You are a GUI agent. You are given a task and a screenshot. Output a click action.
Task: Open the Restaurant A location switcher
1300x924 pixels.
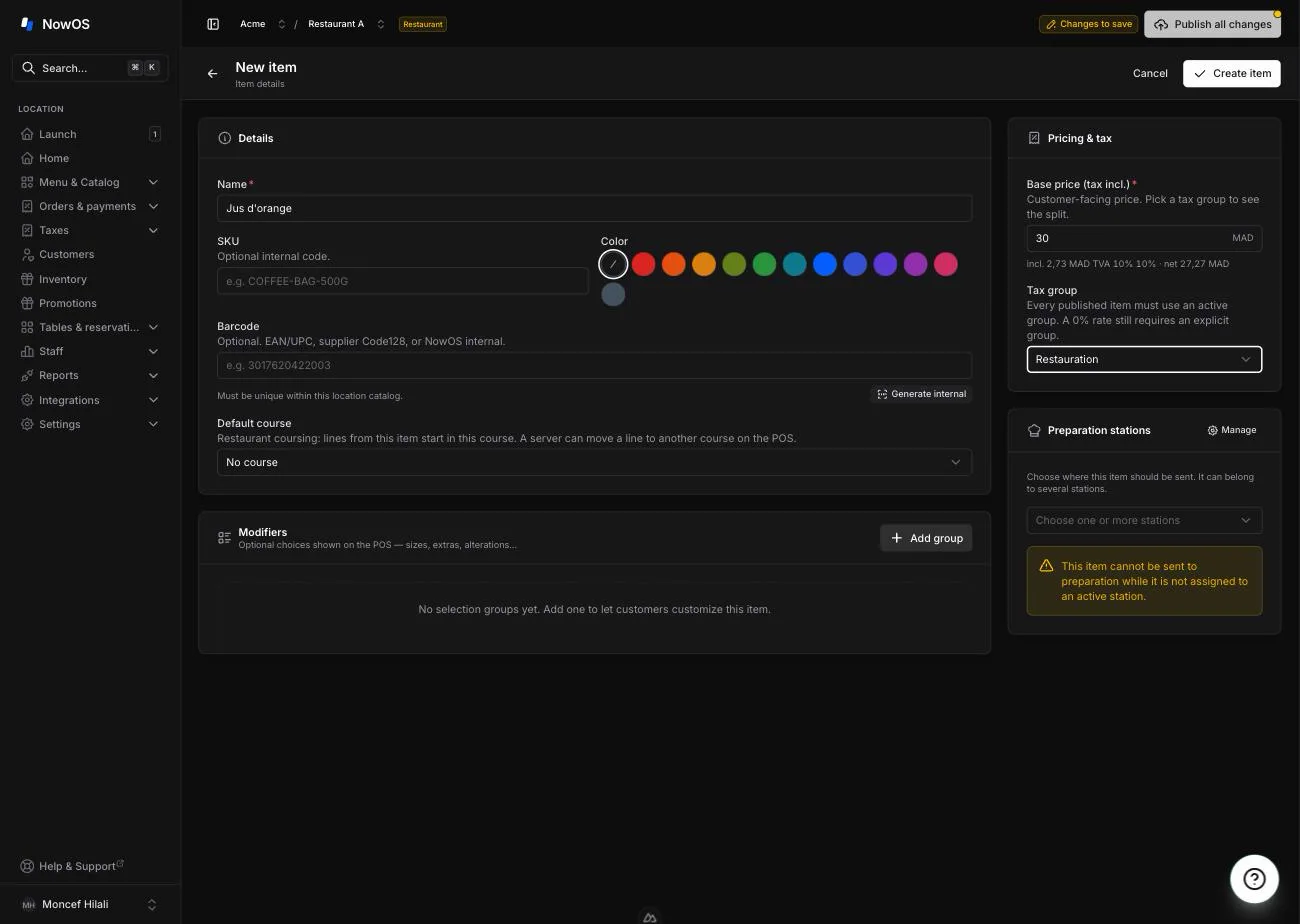(x=346, y=24)
